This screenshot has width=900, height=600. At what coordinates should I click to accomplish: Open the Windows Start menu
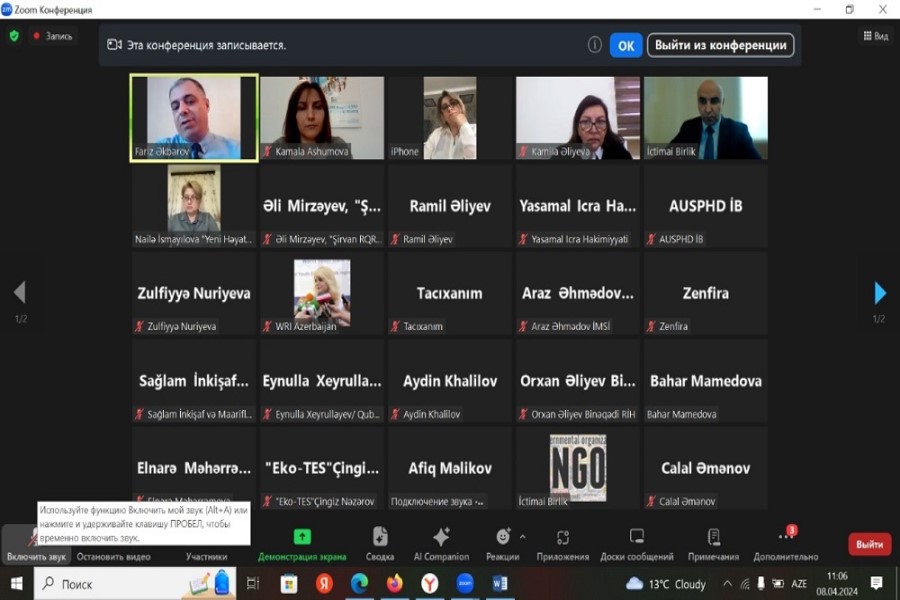pos(16,584)
